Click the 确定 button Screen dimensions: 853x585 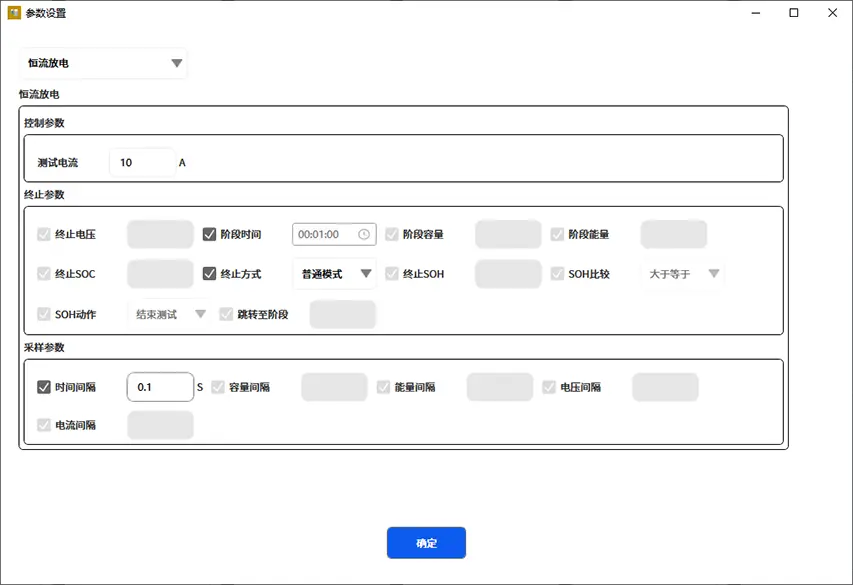[426, 543]
